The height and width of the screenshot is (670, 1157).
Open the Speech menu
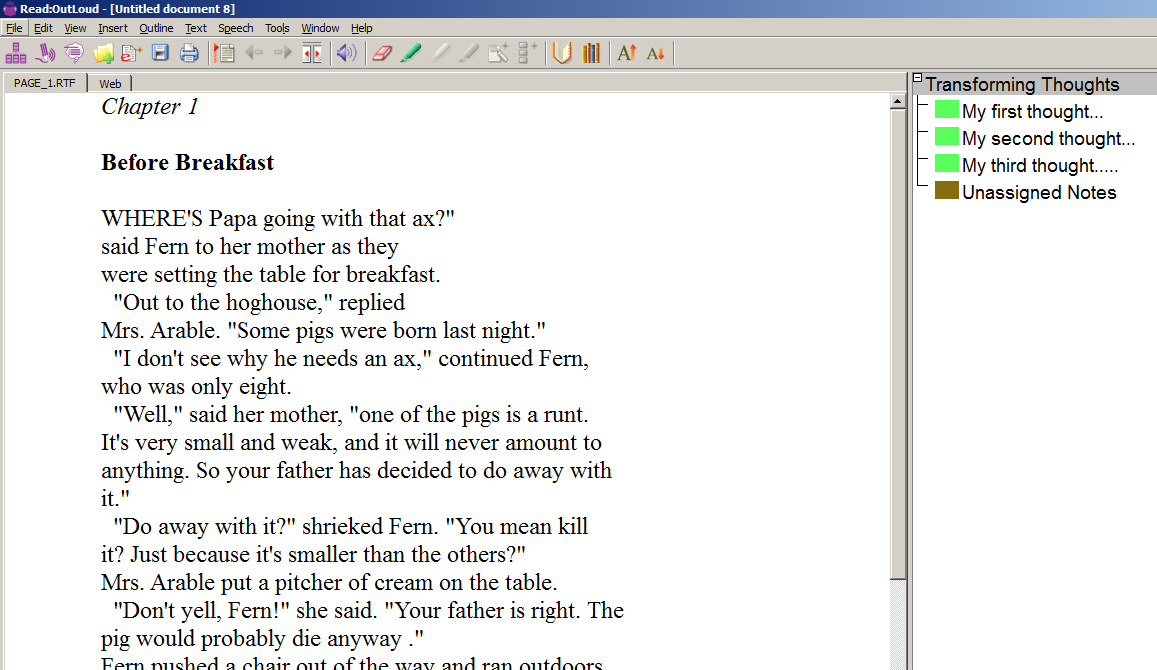click(x=235, y=28)
